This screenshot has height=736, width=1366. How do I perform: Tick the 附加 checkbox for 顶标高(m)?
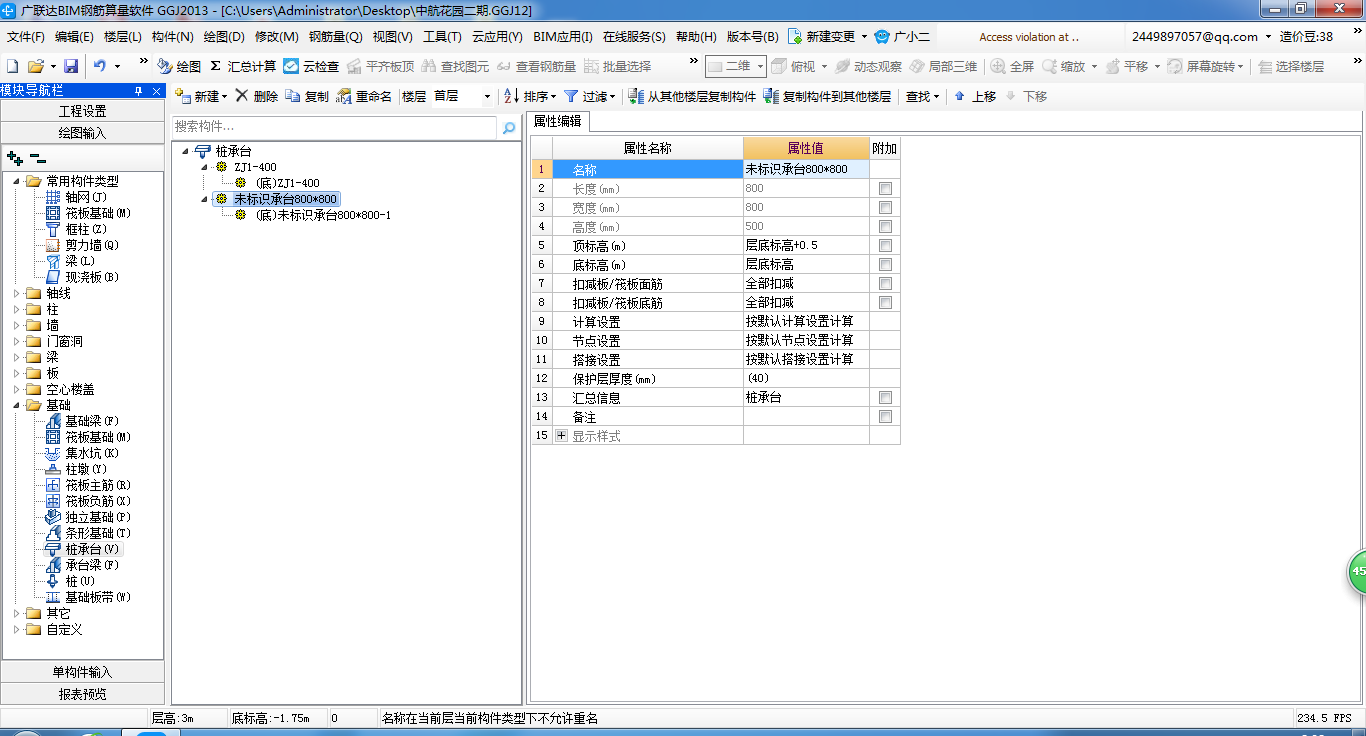885,245
